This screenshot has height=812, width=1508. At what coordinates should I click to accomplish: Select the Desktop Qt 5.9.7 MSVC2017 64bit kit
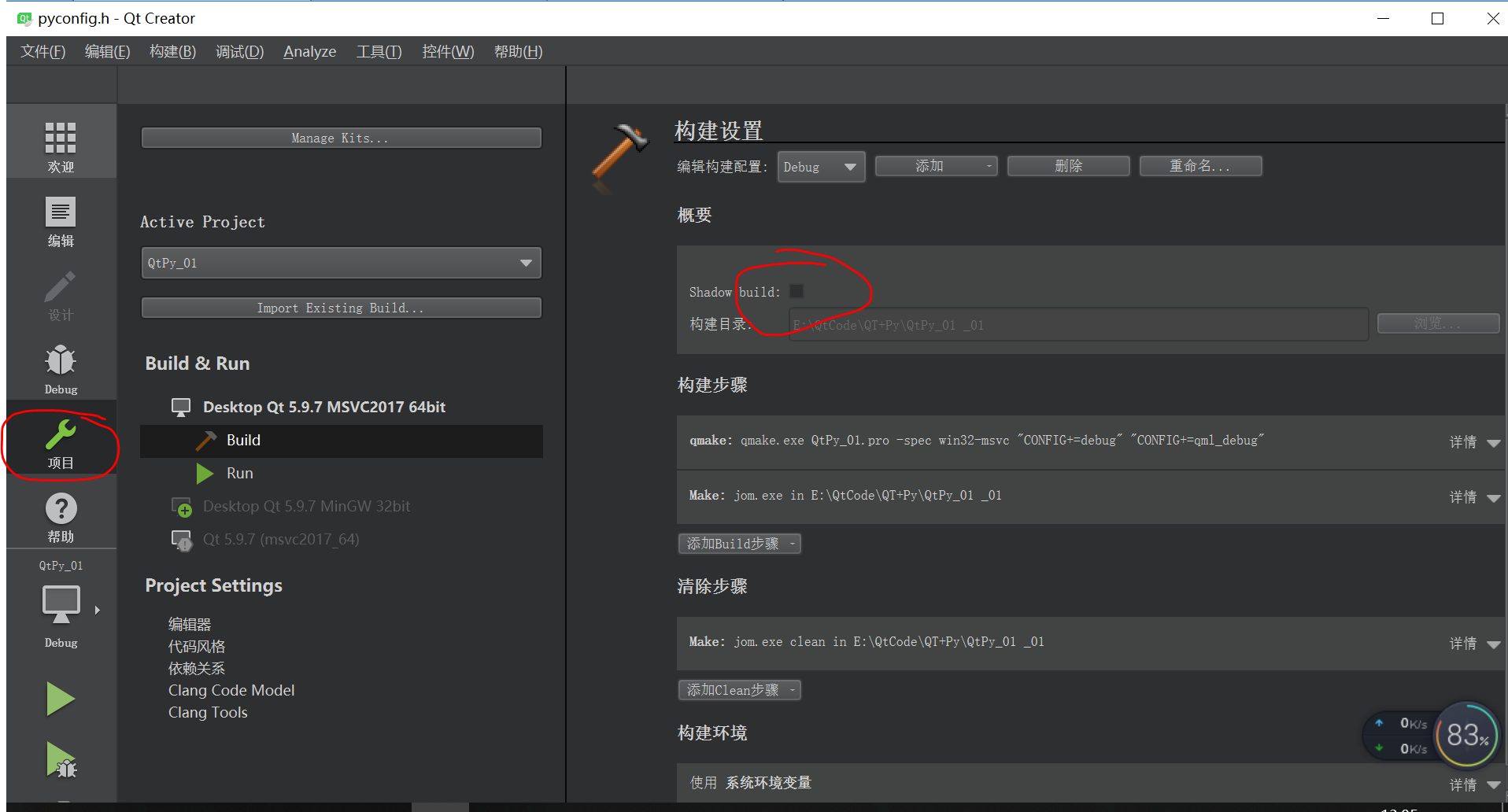324,407
